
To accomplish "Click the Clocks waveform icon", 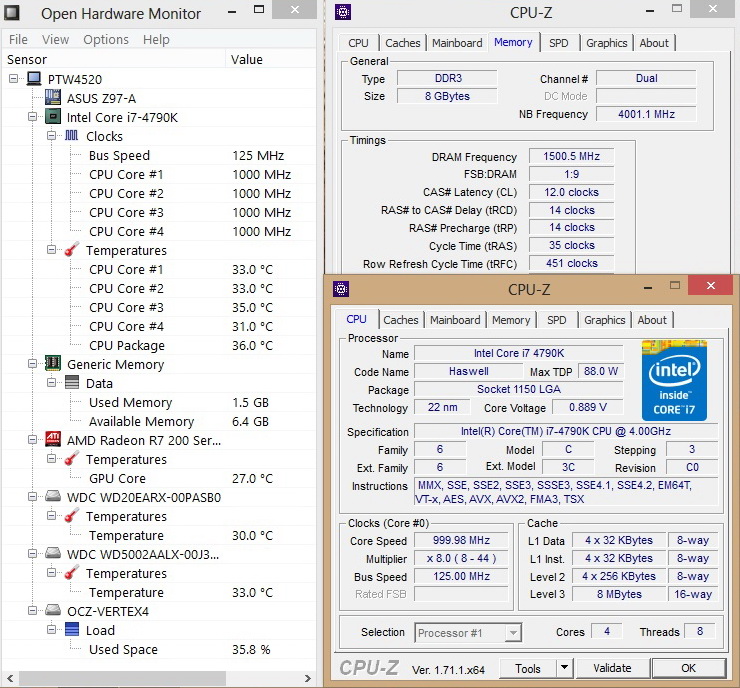I will 71,136.
